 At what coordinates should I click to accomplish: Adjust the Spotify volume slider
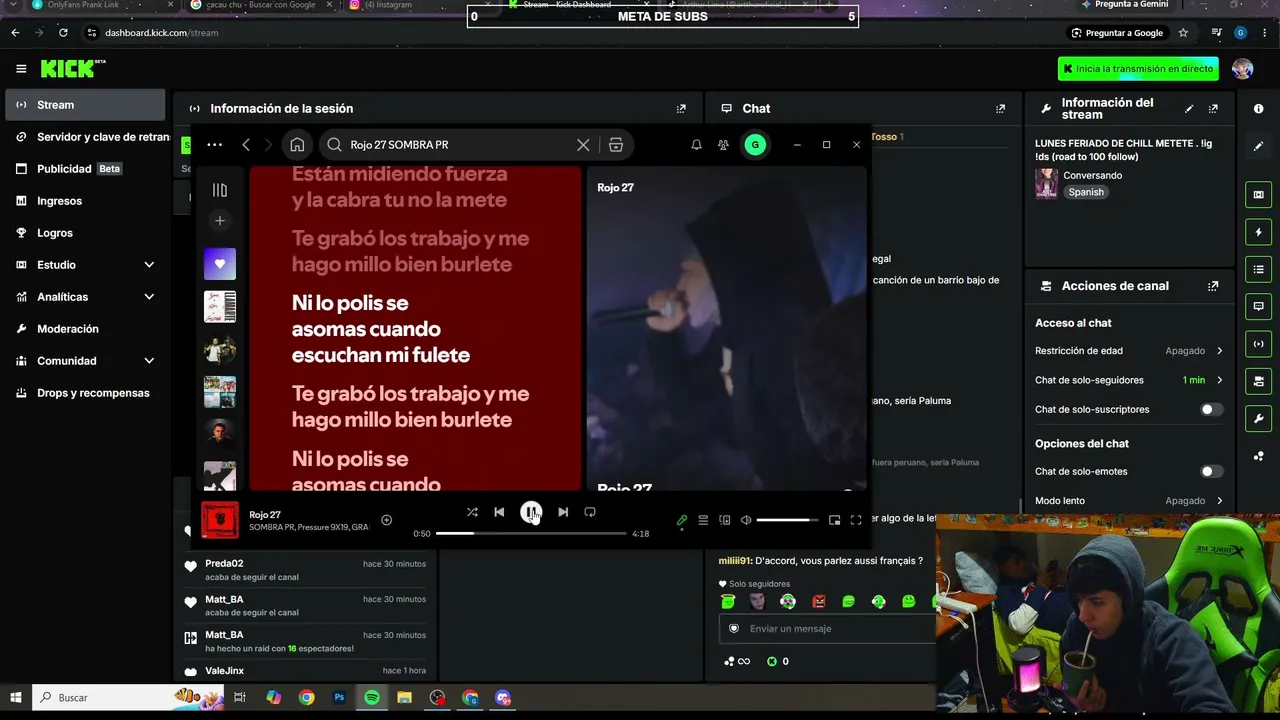click(x=787, y=520)
